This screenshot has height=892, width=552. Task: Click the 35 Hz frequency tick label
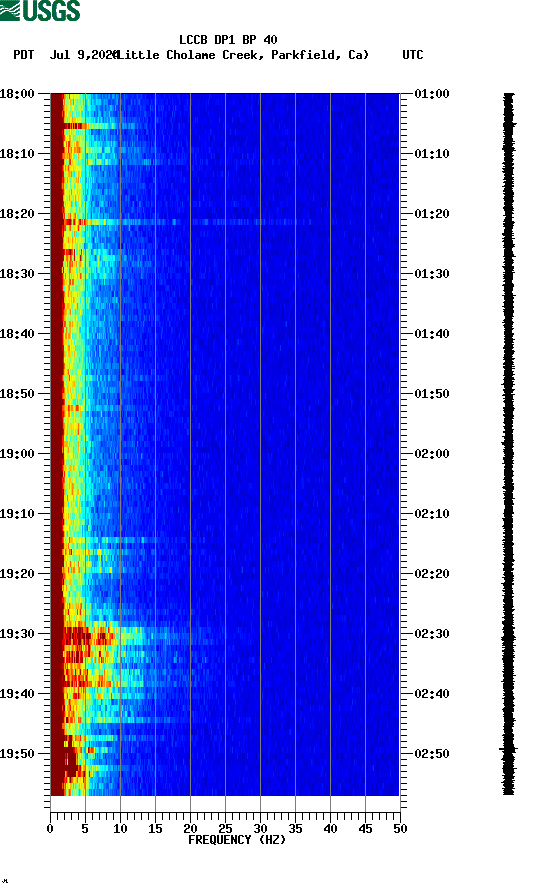pos(295,829)
